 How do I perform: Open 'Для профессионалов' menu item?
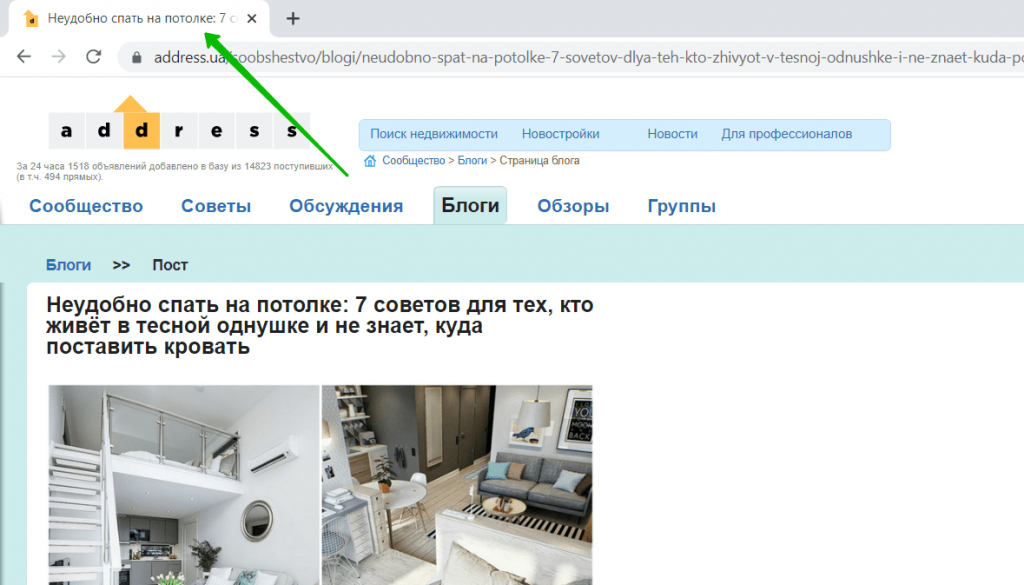786,134
